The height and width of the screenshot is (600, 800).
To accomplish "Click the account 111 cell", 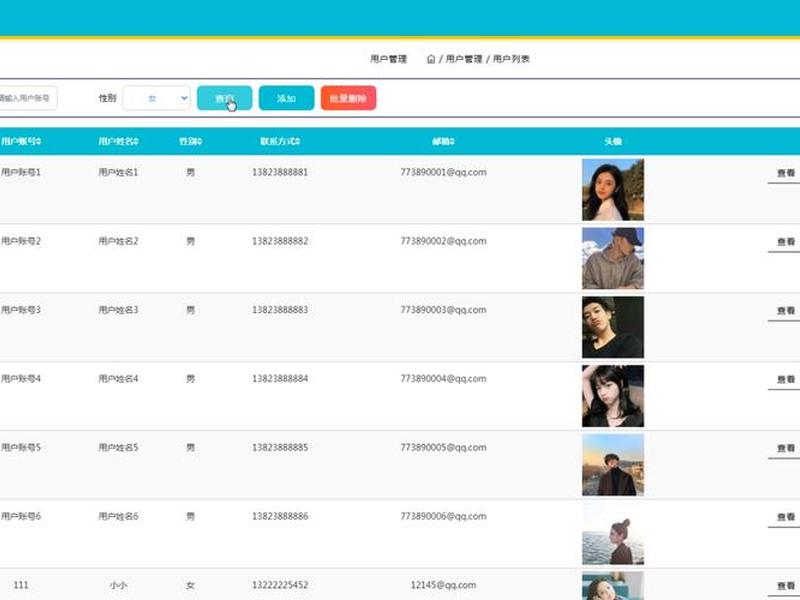I will [21, 585].
